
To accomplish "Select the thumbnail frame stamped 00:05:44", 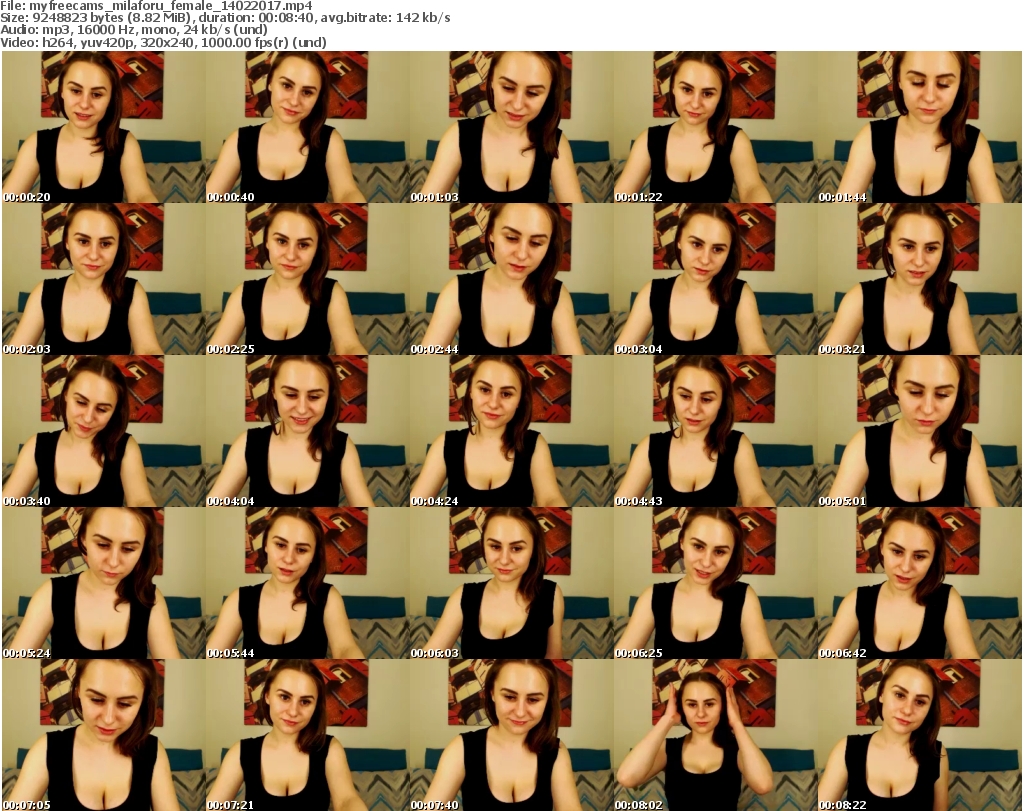I will 308,583.
